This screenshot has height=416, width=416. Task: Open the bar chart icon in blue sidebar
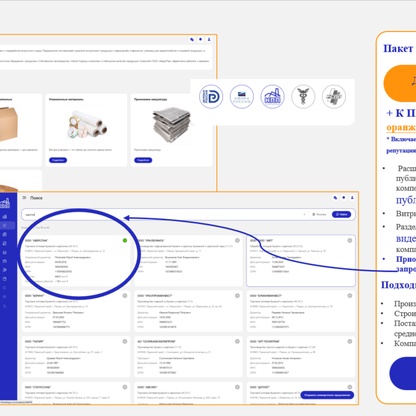[x=5, y=217]
